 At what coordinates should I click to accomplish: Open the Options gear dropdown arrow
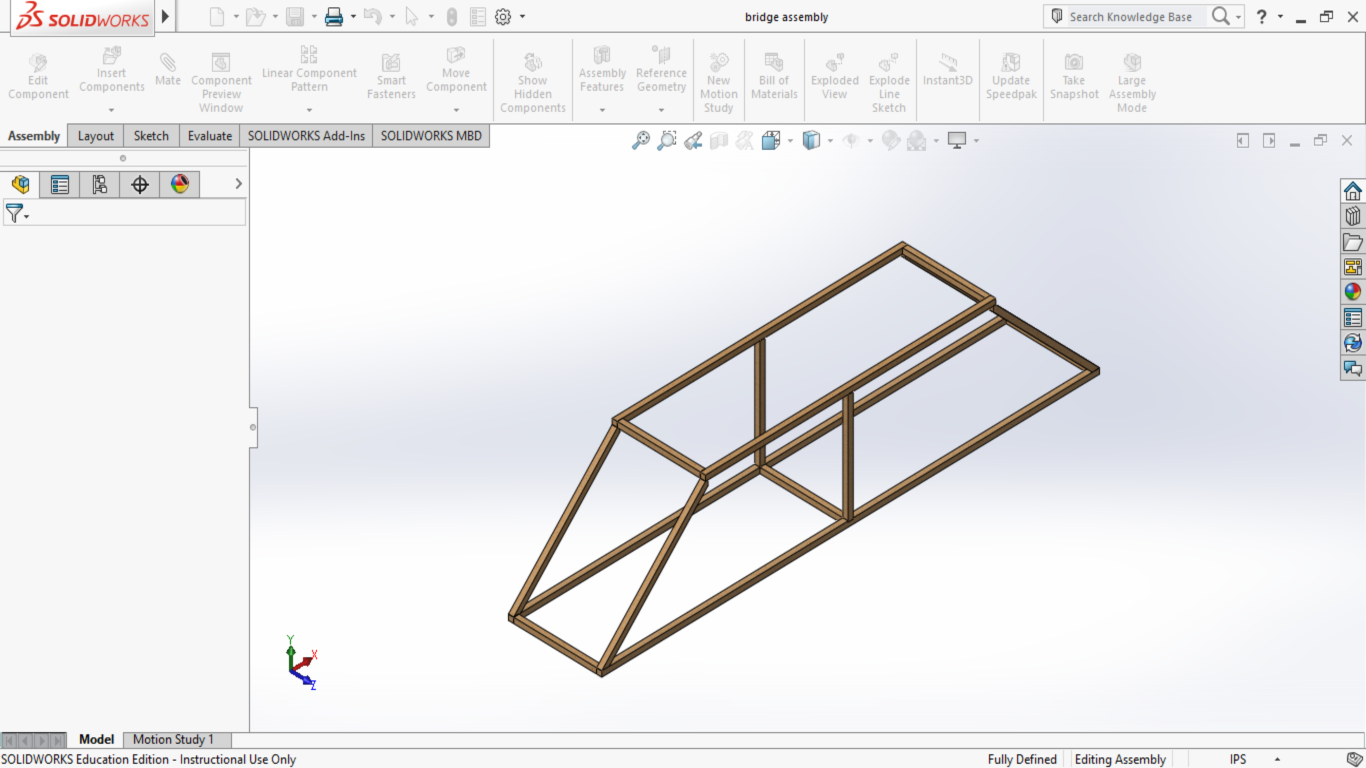click(522, 17)
